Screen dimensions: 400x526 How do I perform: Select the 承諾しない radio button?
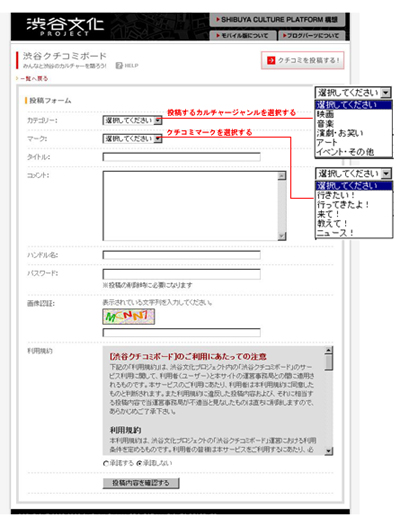pyautogui.click(x=139, y=464)
